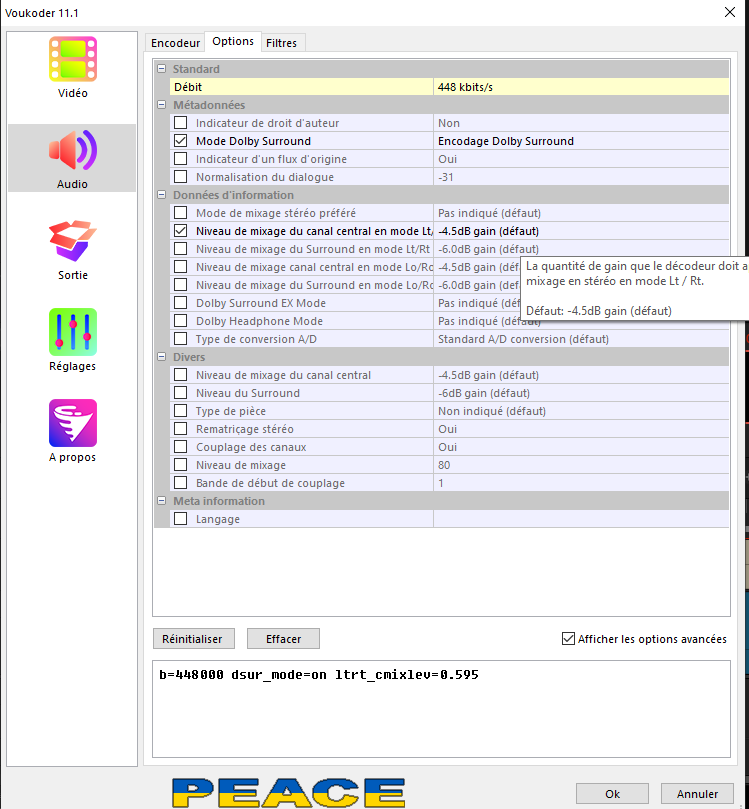Image resolution: width=749 pixels, height=809 pixels.
Task: Enable Niveau de mixage Surround Lt/Rt checkbox
Action: click(x=181, y=249)
